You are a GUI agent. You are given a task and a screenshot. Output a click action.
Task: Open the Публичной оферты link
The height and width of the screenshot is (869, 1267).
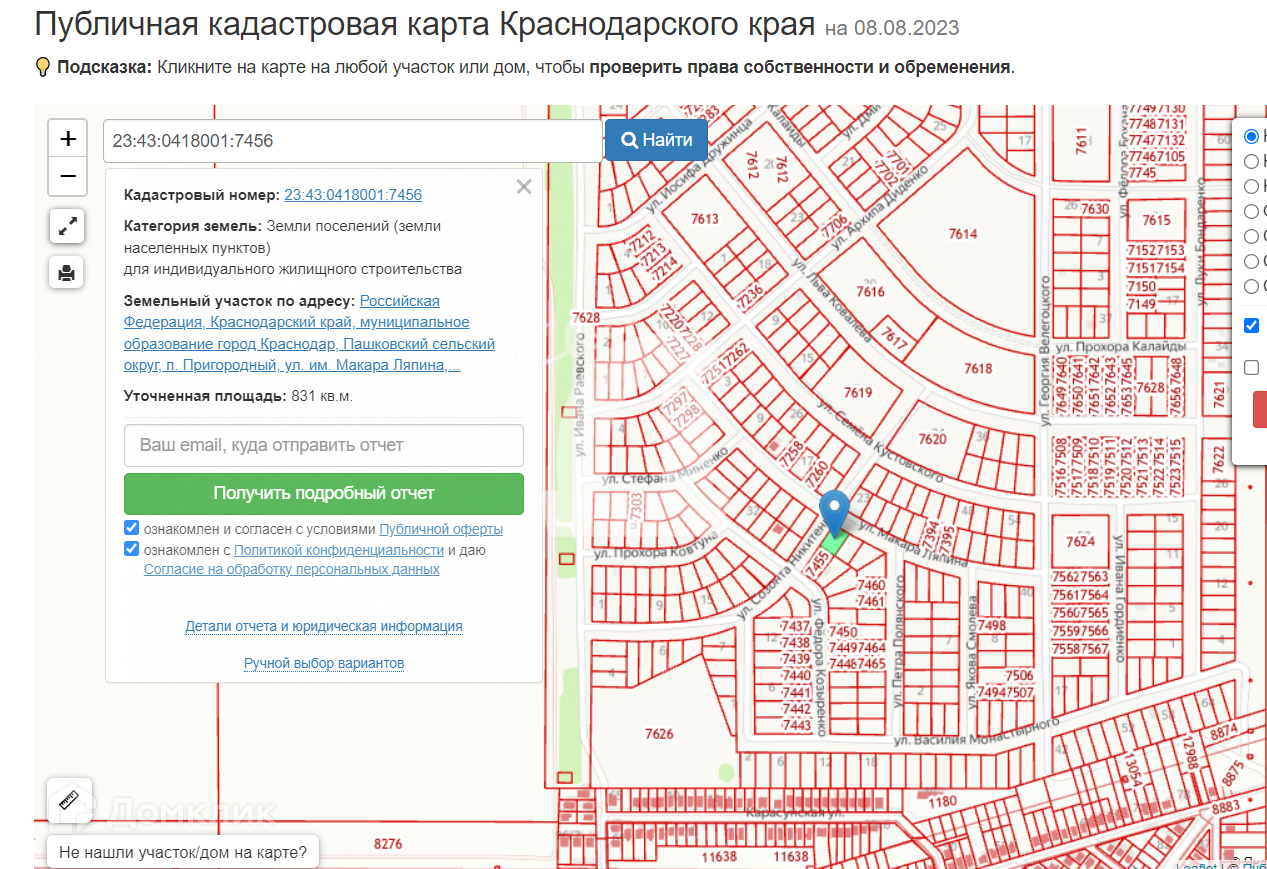[441, 529]
